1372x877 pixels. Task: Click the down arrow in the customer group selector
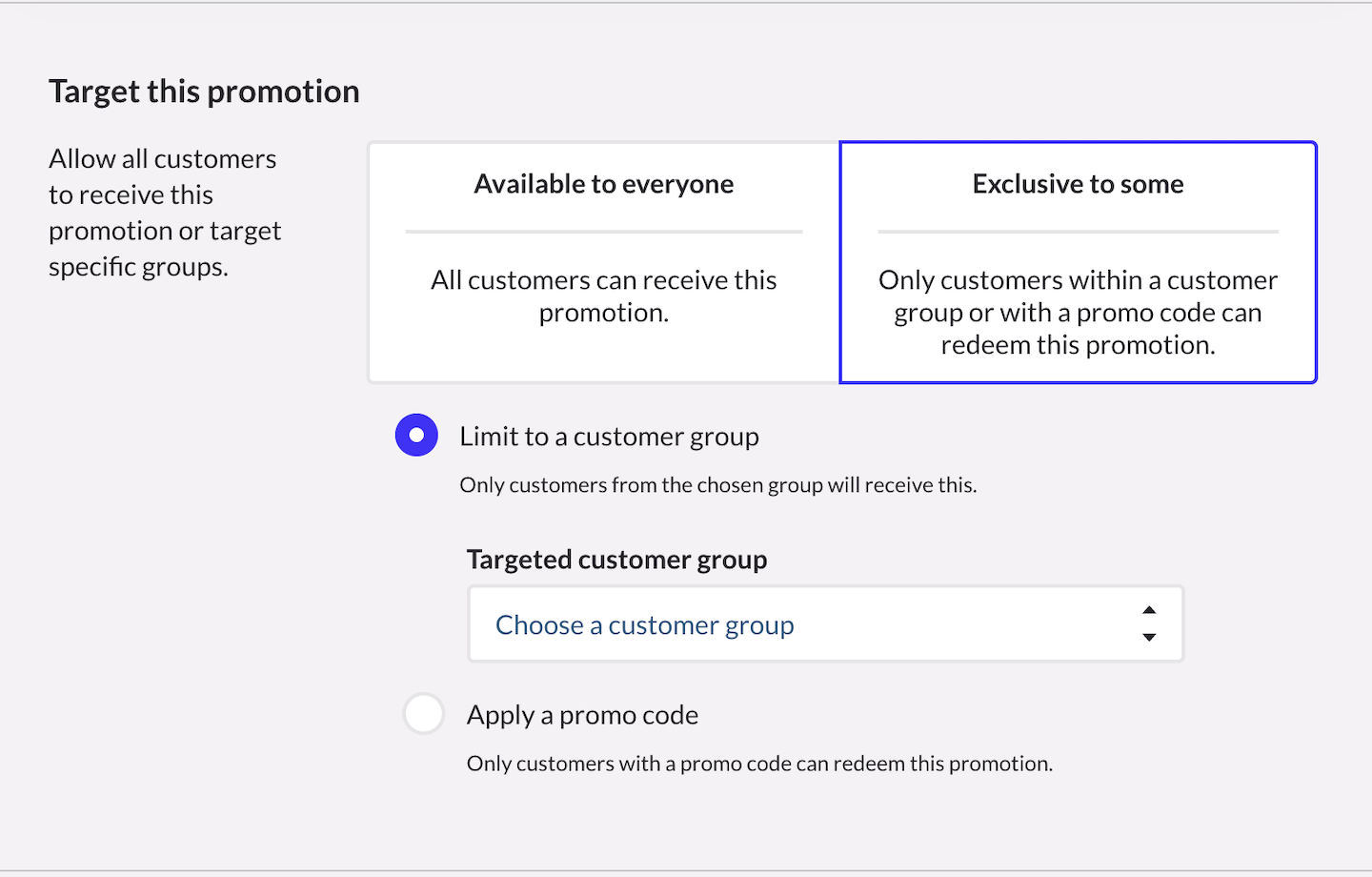1149,637
